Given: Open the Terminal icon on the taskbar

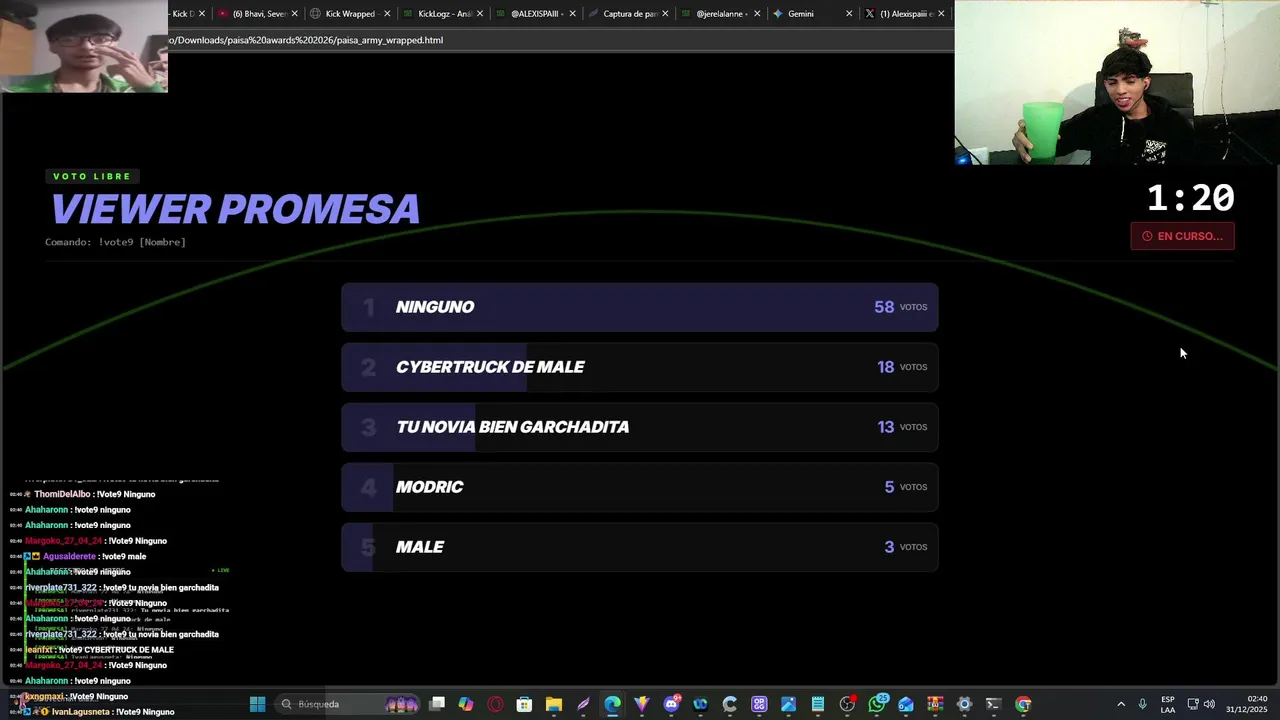Looking at the screenshot, I should click(x=993, y=704).
